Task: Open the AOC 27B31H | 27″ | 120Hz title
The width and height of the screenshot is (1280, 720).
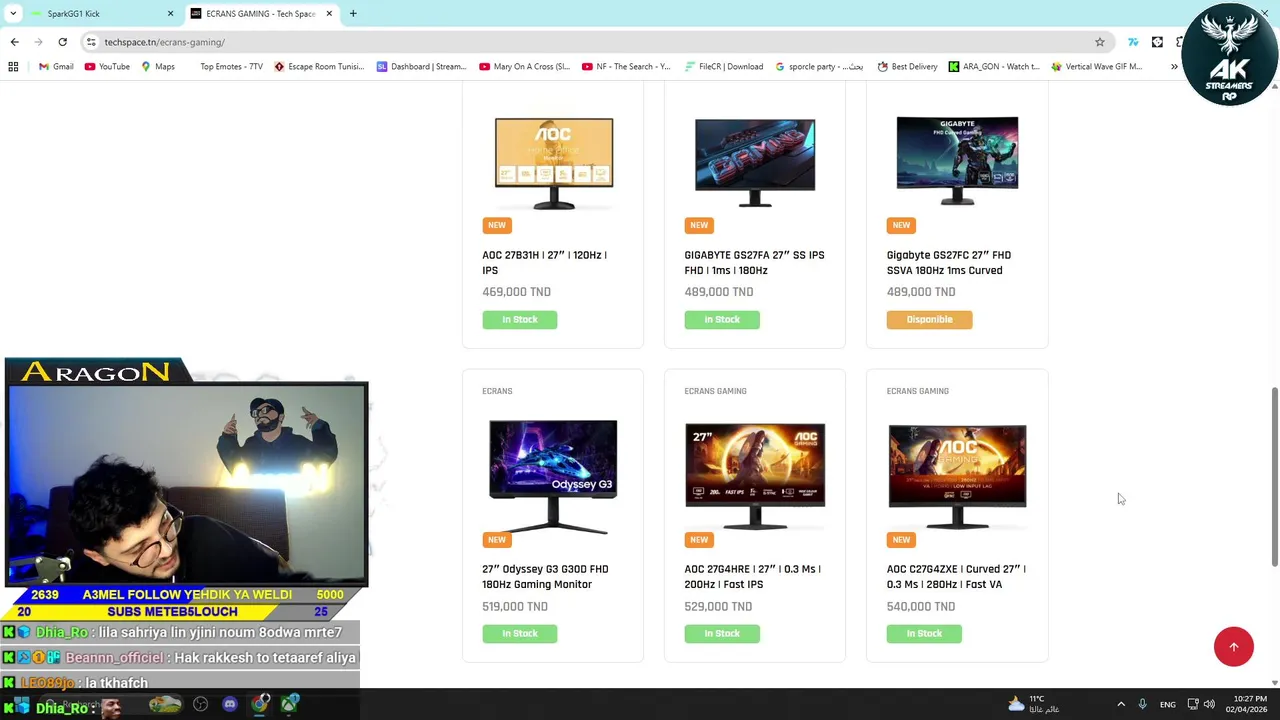Action: (545, 263)
